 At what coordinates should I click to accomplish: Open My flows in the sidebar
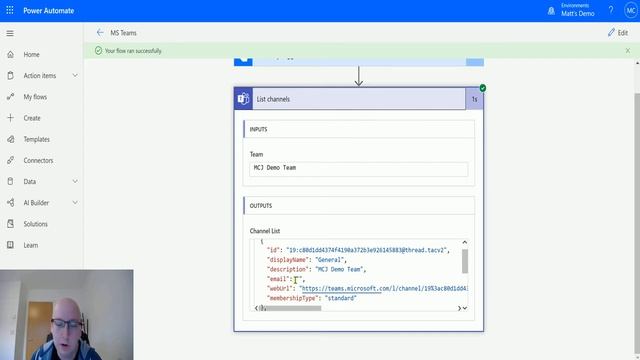click(x=35, y=97)
